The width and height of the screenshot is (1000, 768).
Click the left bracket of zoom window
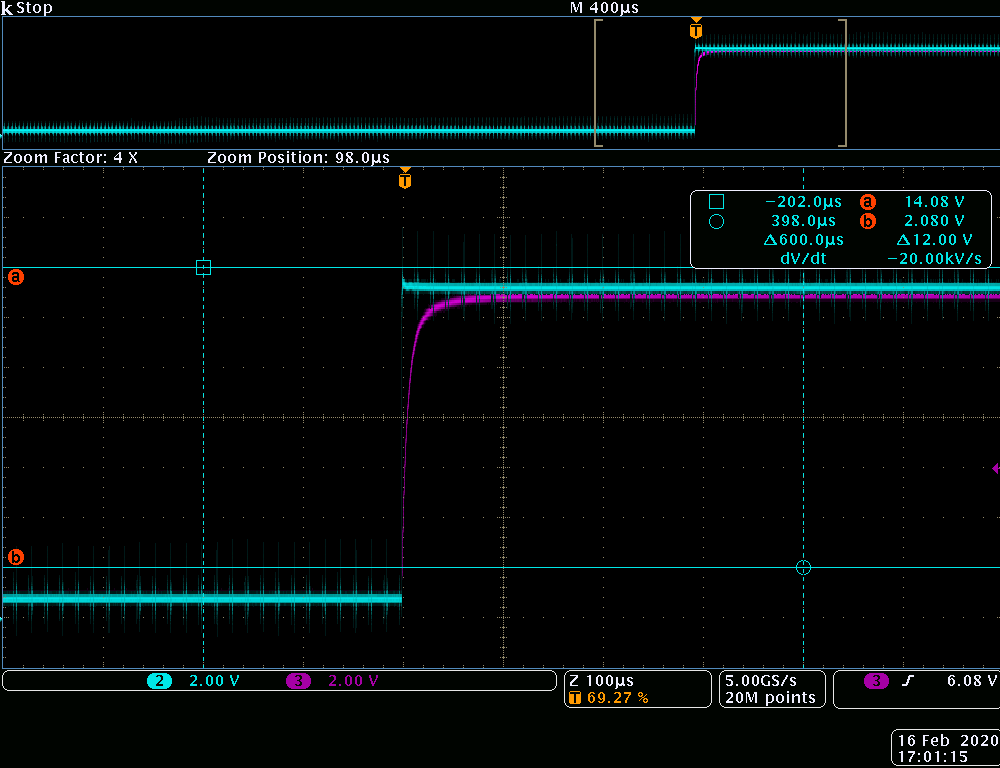597,83
